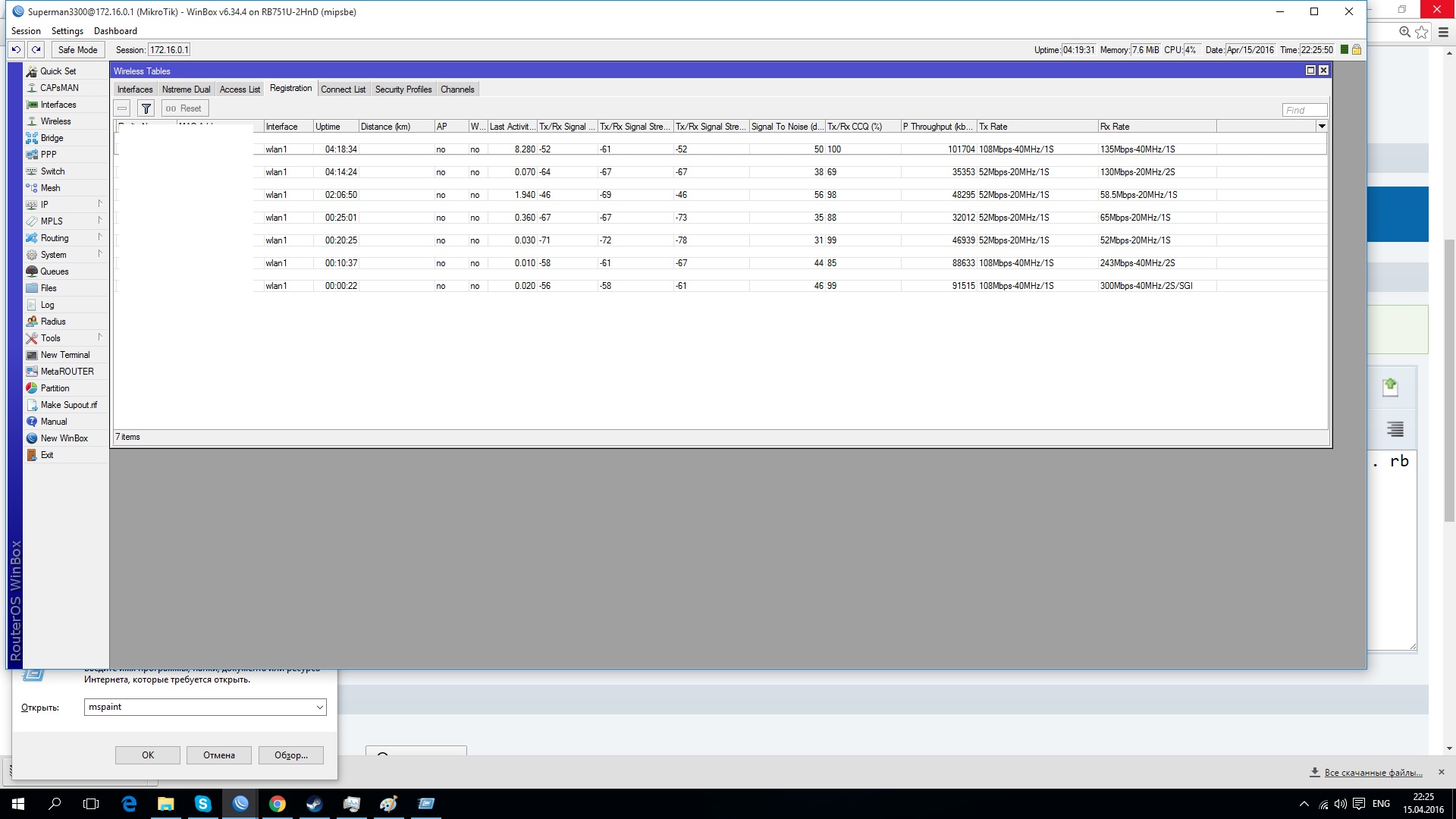Click the session lock icon
Image resolution: width=1456 pixels, height=819 pixels.
pyautogui.click(x=1357, y=50)
